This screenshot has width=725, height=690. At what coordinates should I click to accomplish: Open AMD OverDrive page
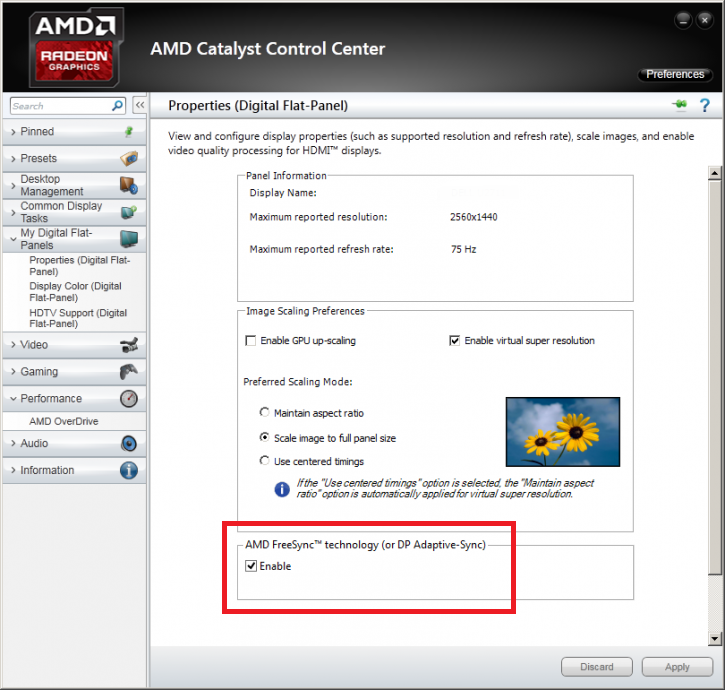64,421
